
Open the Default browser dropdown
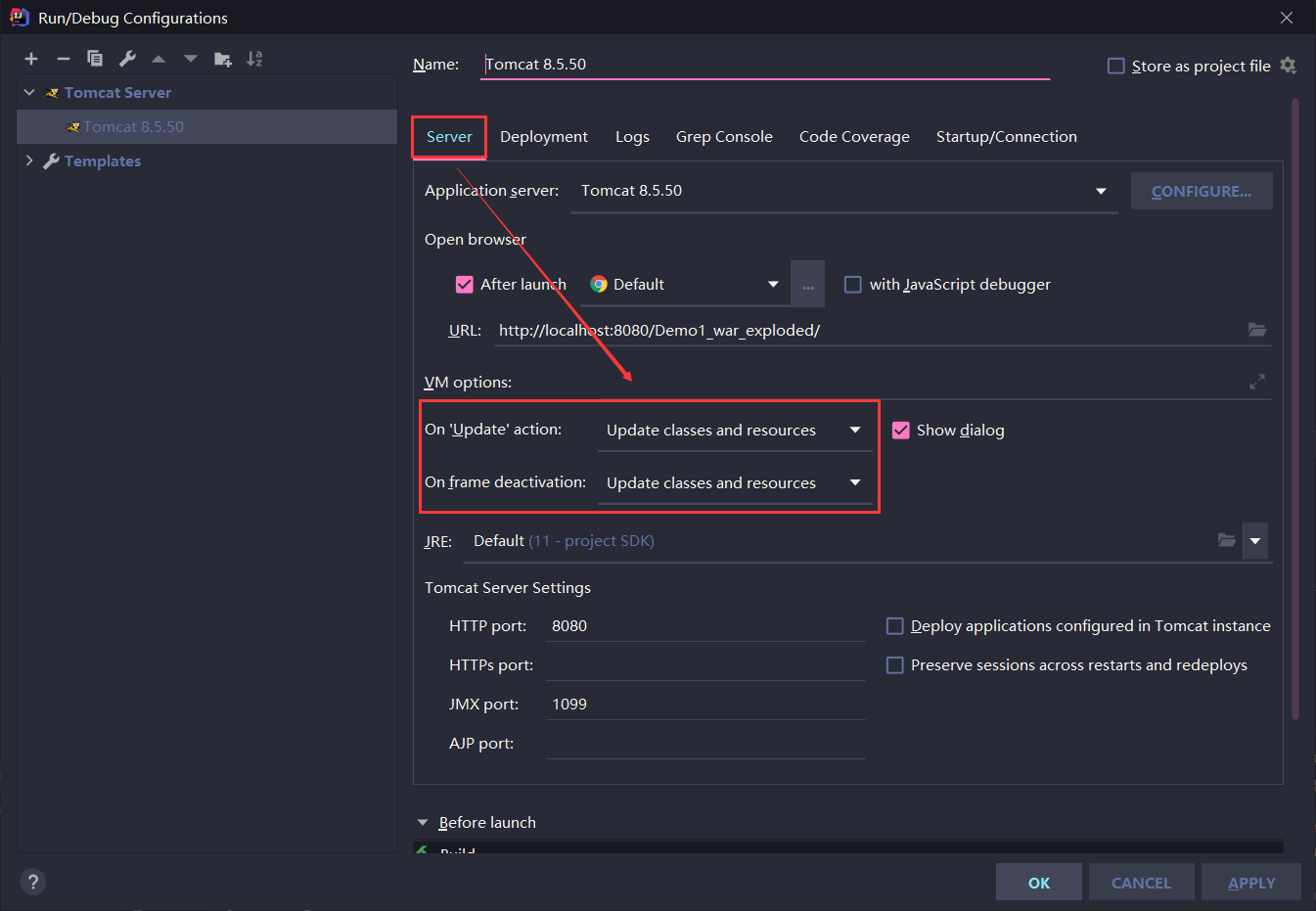click(685, 285)
